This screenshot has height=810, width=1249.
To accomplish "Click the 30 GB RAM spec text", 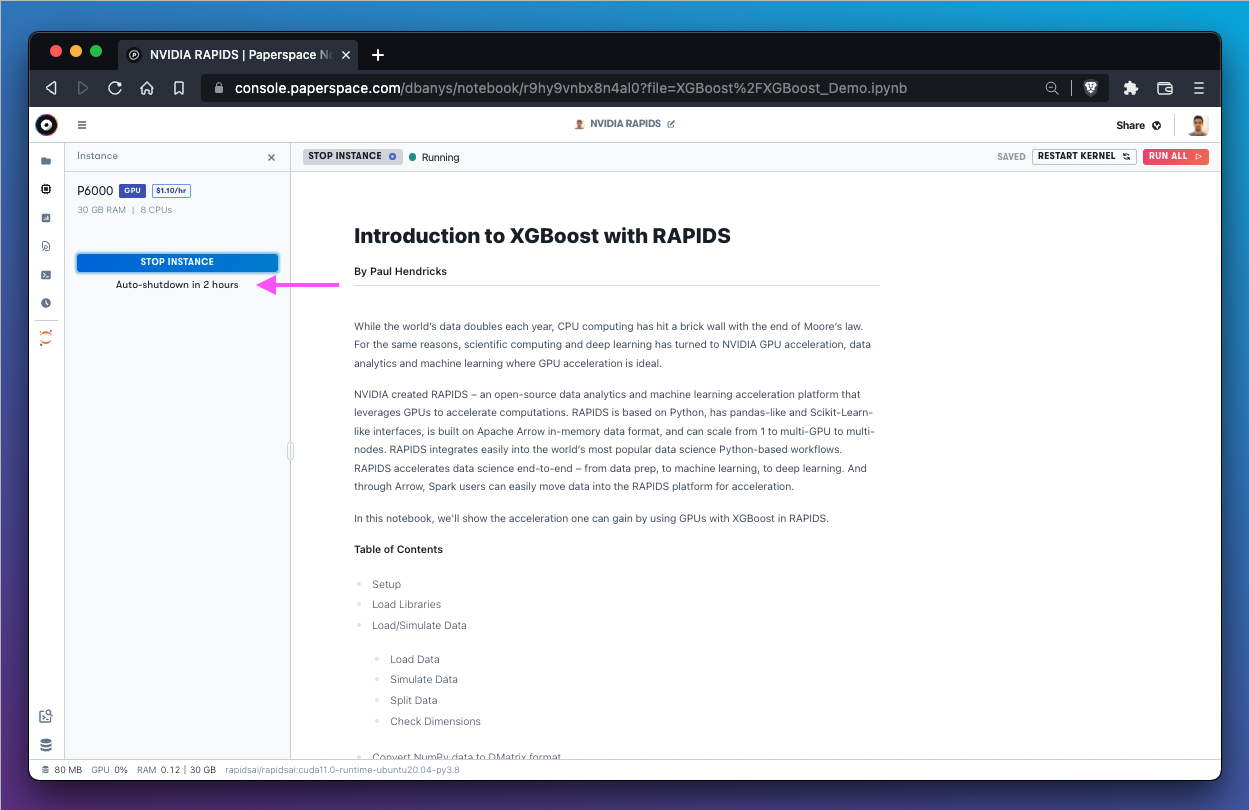I will point(102,210).
